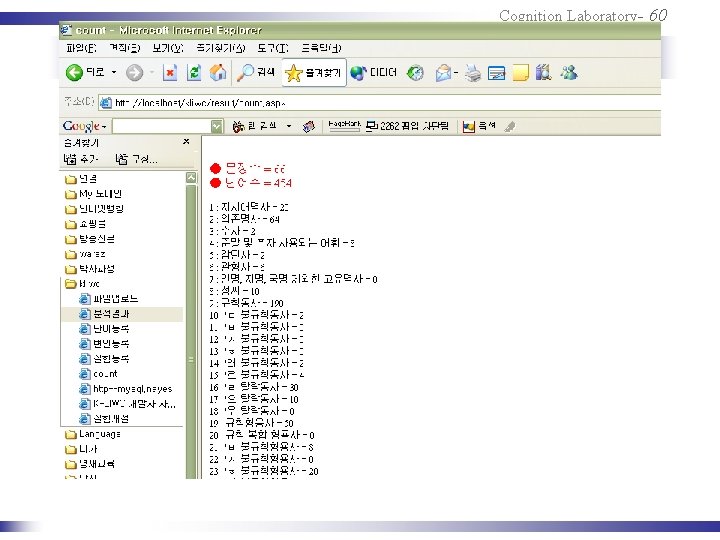Click the Mail envelope icon
The height and width of the screenshot is (540, 720).
pos(443,73)
